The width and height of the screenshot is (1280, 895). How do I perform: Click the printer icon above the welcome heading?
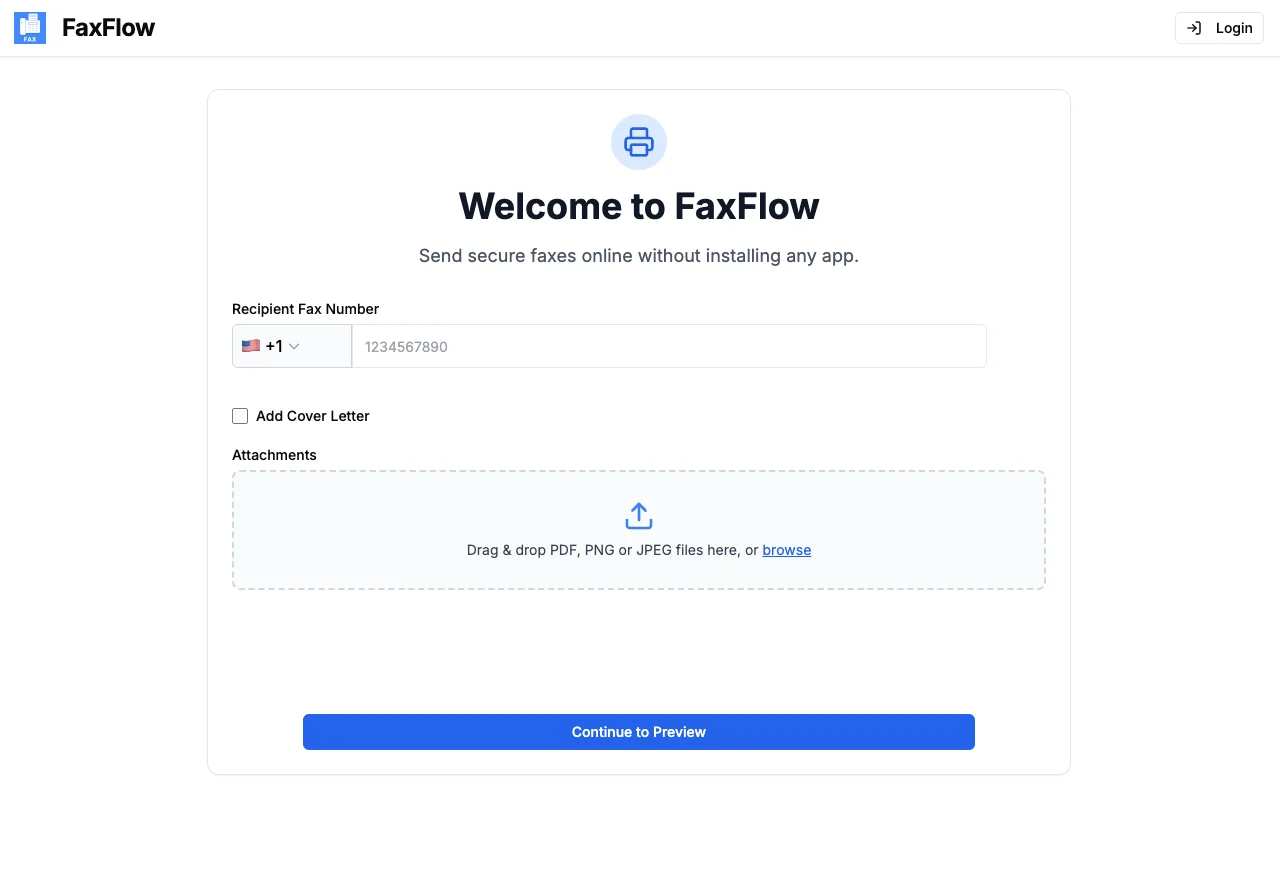pos(638,142)
